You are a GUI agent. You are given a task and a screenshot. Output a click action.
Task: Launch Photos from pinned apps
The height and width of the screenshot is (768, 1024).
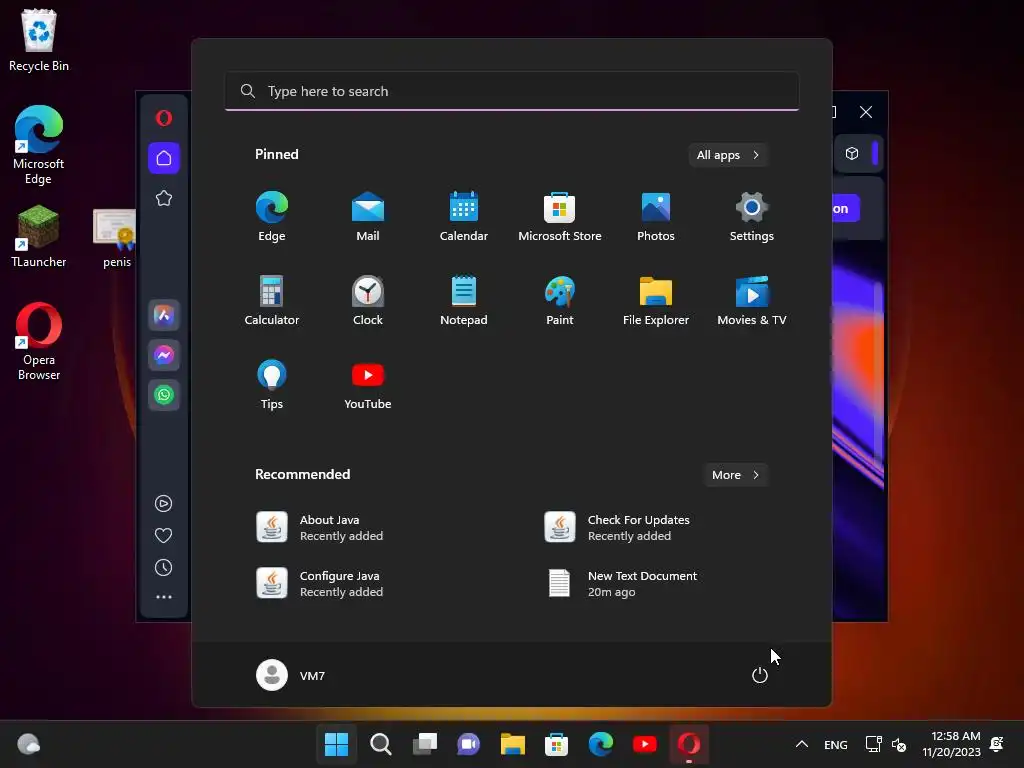point(656,216)
